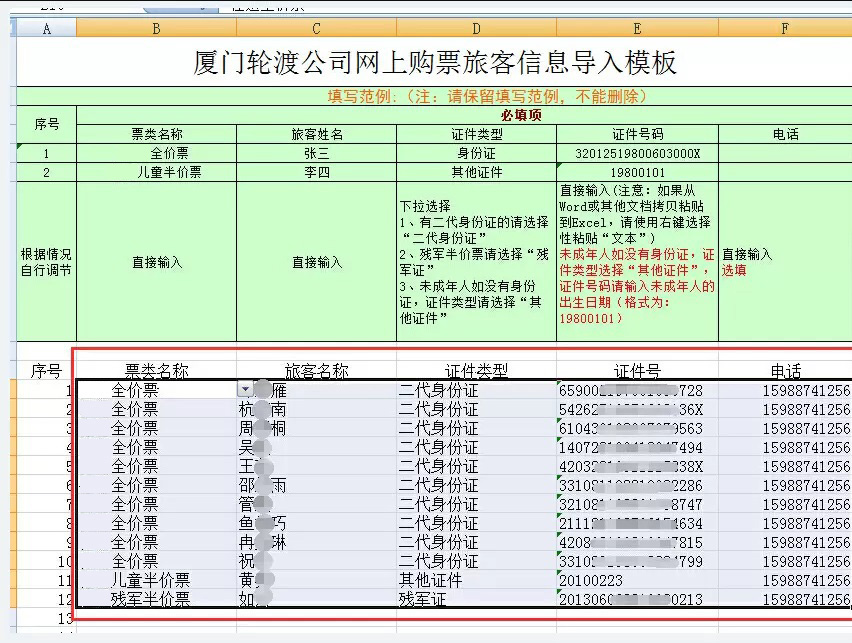The height and width of the screenshot is (643, 852).
Task: Select the 下拉选择 instructions cell
Action: [x=477, y=262]
